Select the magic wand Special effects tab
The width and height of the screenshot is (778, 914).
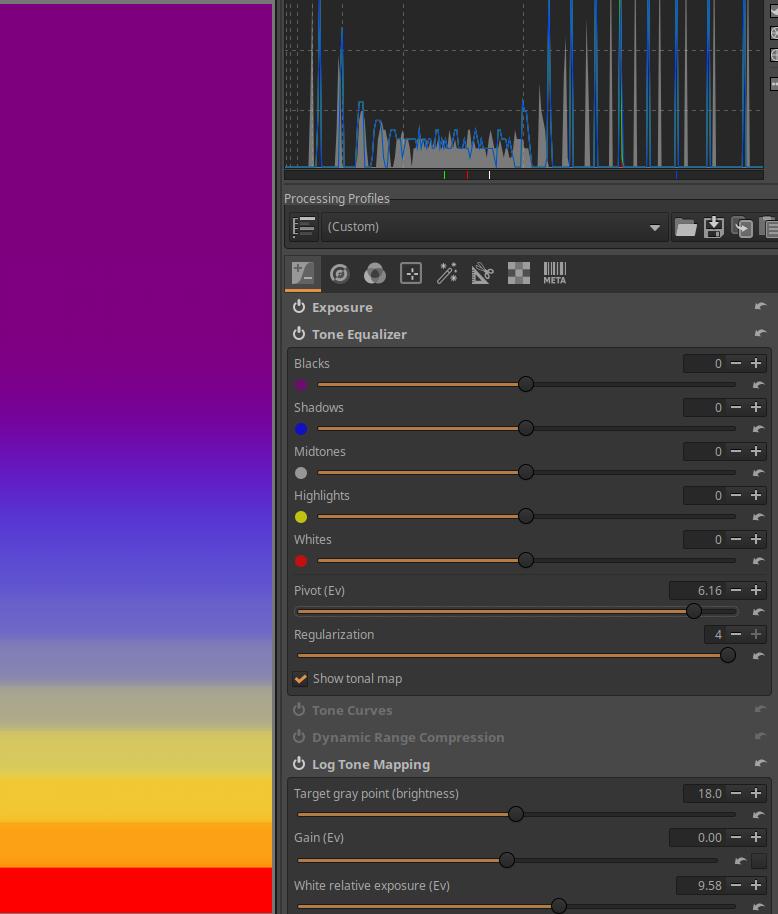tap(447, 273)
